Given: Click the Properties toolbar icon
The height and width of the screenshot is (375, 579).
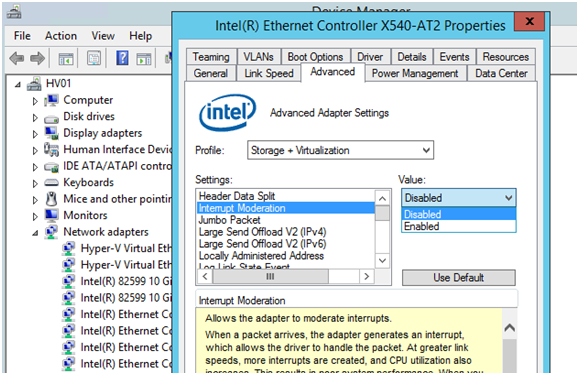Looking at the screenshot, I should tap(94, 58).
